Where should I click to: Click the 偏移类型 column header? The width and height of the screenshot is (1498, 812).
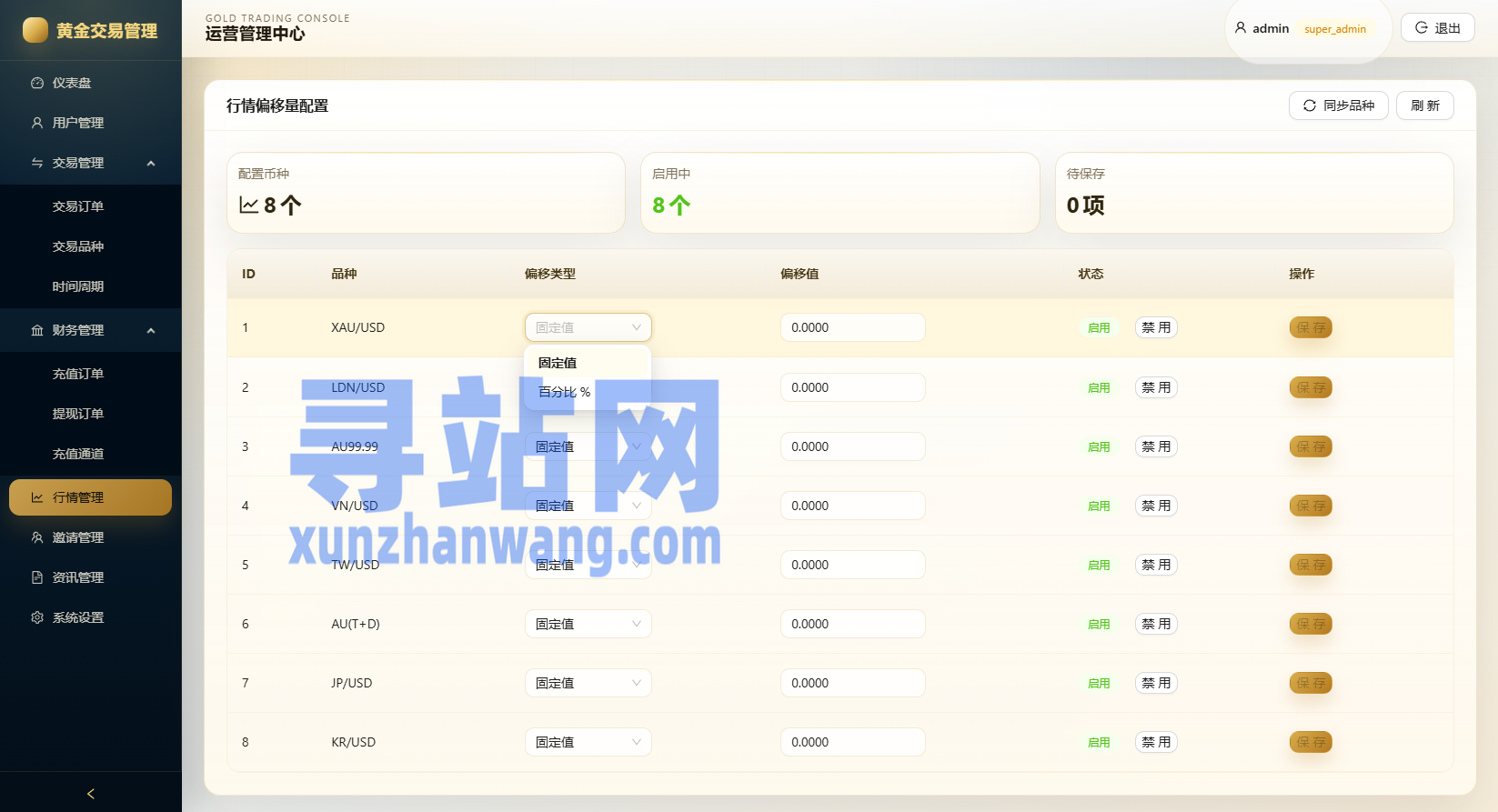click(x=549, y=274)
